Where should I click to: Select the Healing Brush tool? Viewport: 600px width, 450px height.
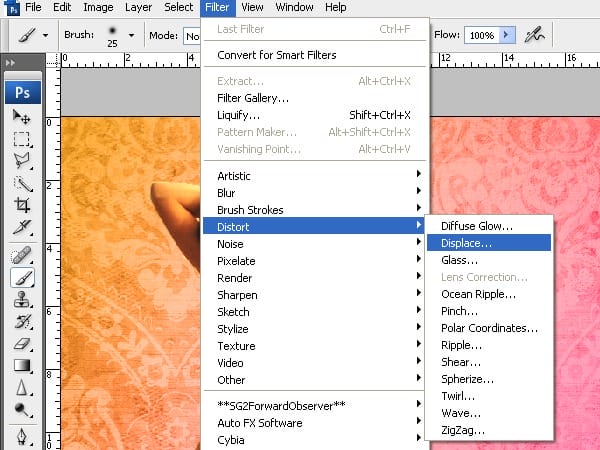(x=22, y=255)
